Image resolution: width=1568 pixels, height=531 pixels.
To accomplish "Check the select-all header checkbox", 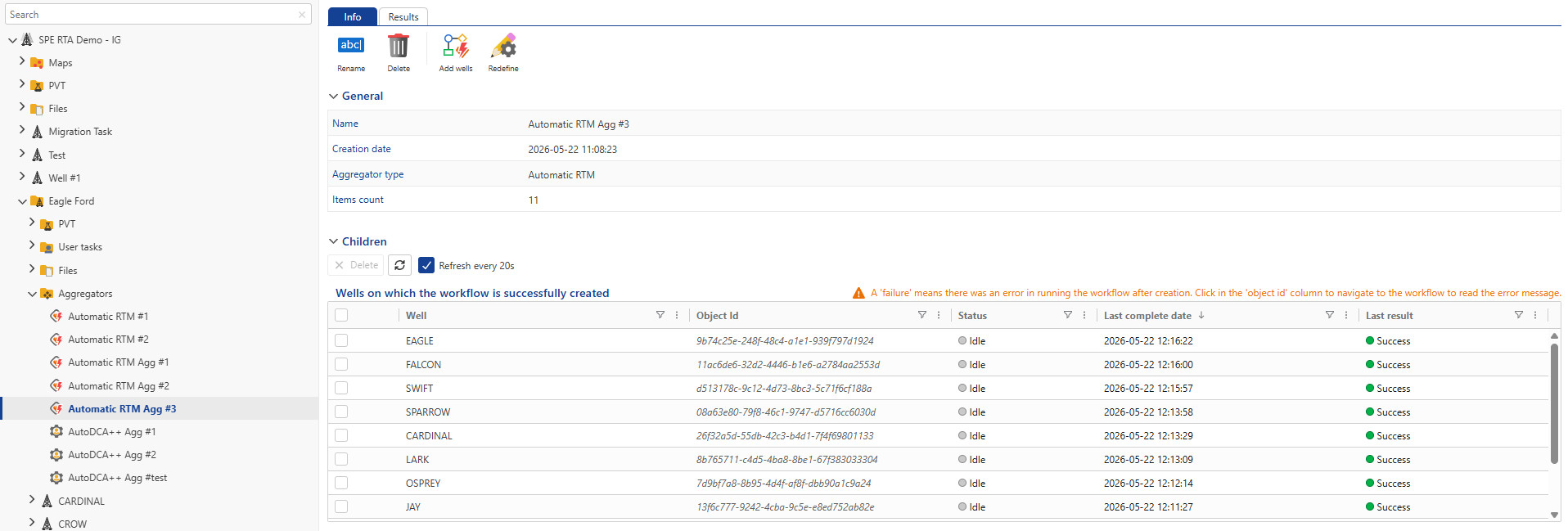I will 341,315.
